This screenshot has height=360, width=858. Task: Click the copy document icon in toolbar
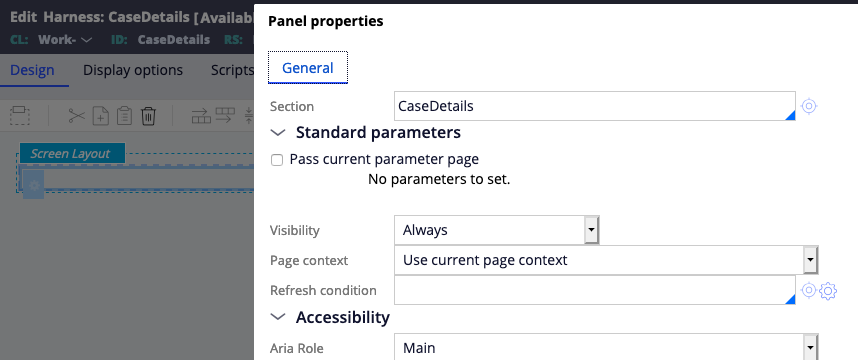click(x=101, y=116)
